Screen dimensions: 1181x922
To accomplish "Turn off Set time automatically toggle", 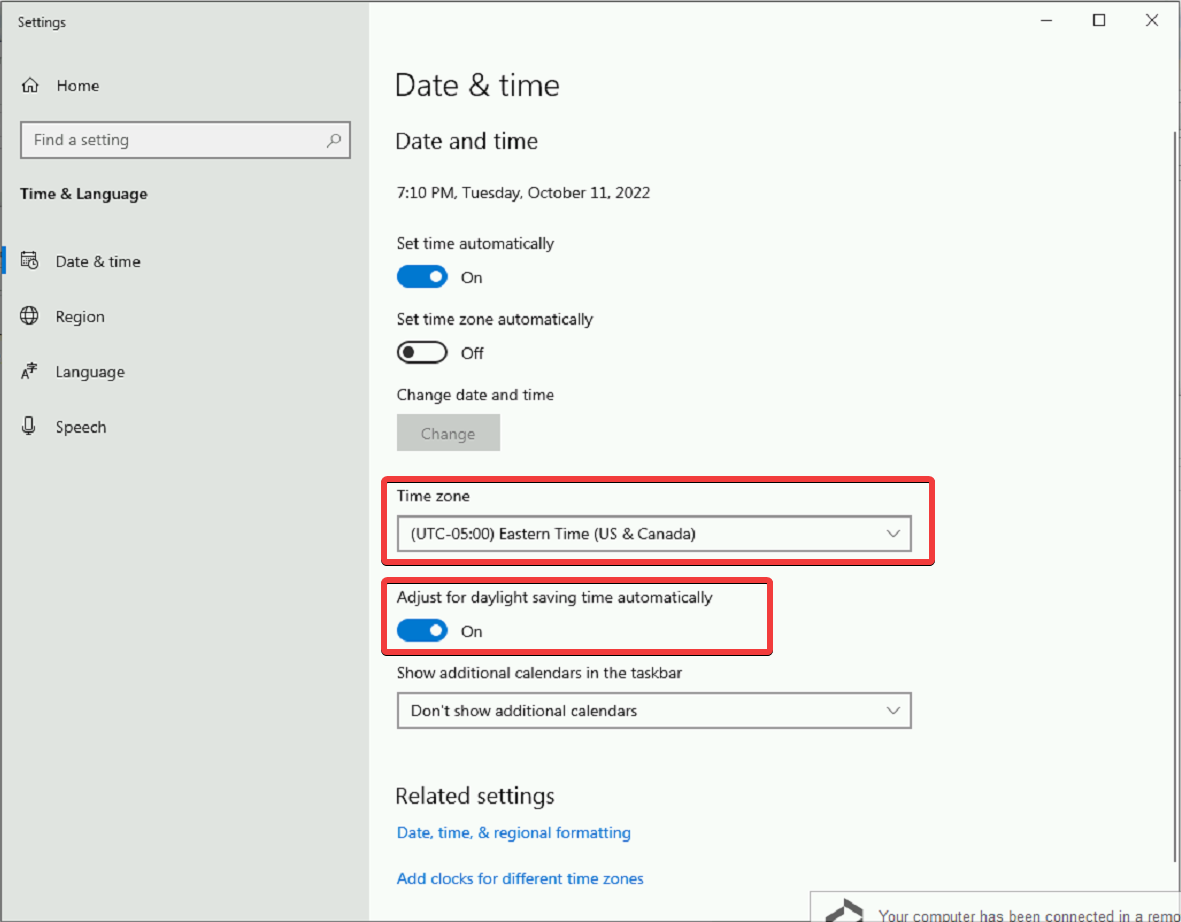I will [422, 277].
